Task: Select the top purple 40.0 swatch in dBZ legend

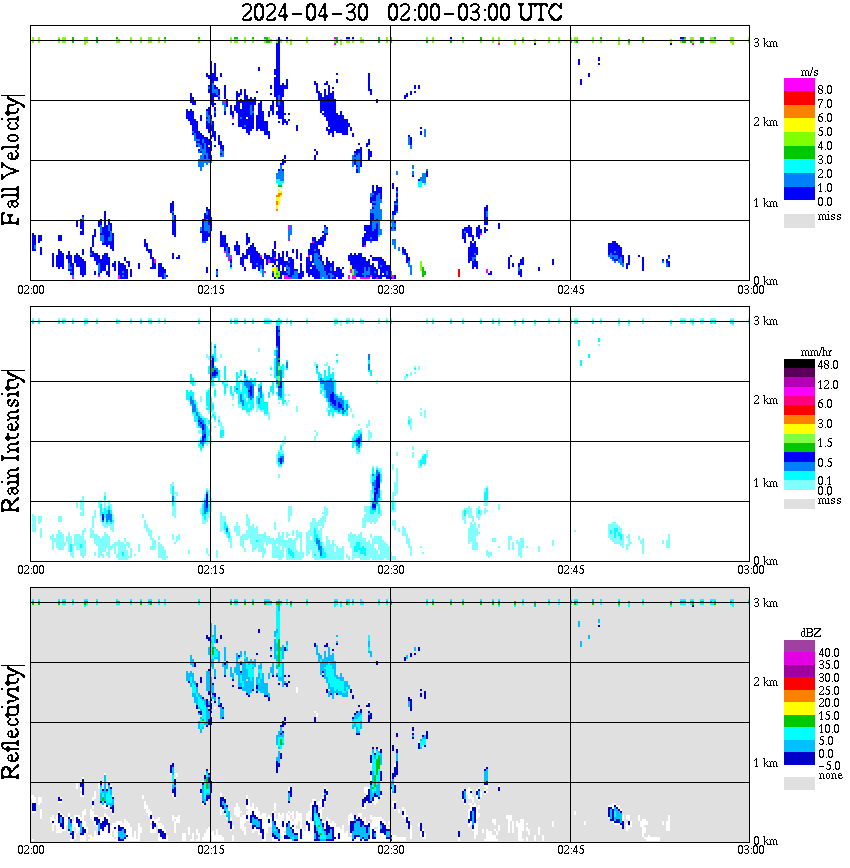Action: click(799, 647)
